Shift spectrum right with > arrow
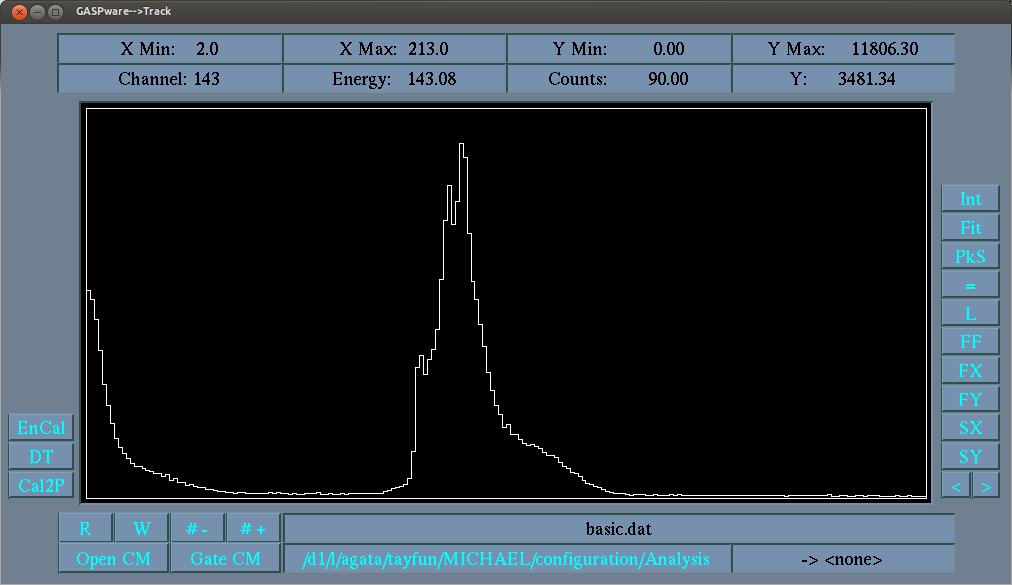Screen dimensions: 1012x585 985,487
